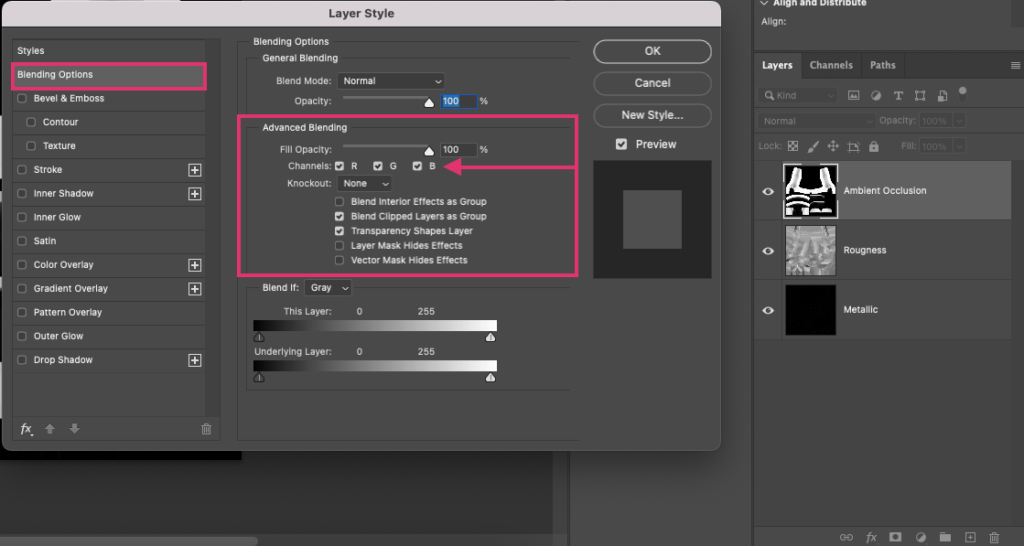Click the link layers icon
This screenshot has width=1024, height=546.
click(846, 538)
